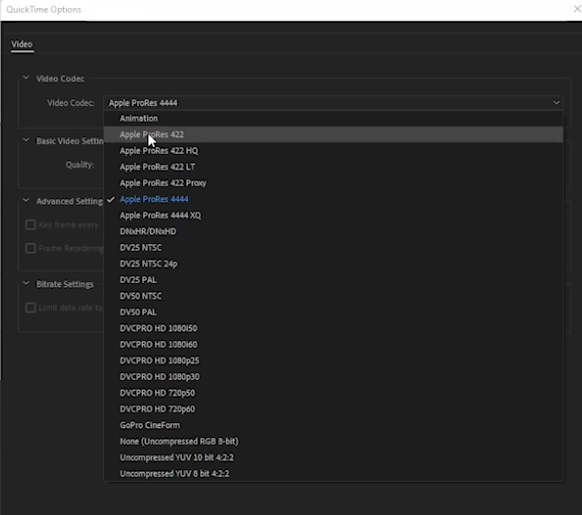Choose DVCPRO HD 720p50
582x515 pixels.
(333, 393)
